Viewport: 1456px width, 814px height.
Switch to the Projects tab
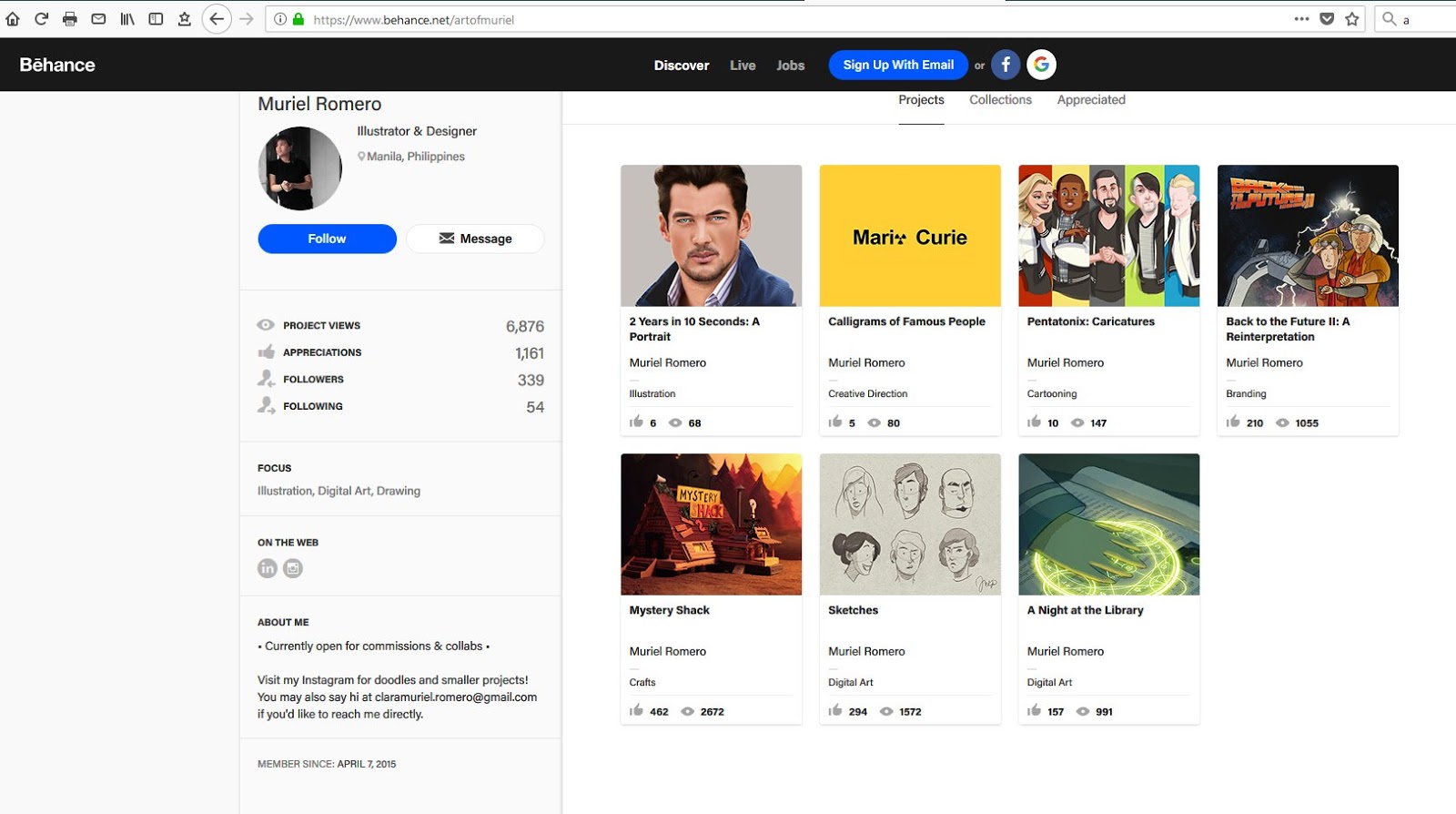coord(921,100)
